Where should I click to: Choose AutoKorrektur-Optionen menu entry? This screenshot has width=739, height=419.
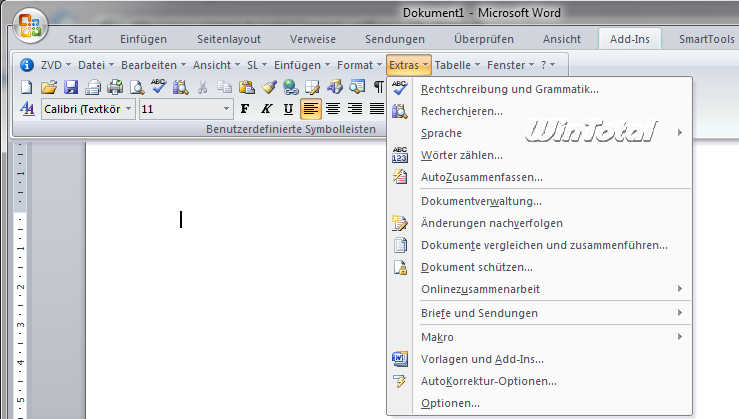tap(539, 381)
